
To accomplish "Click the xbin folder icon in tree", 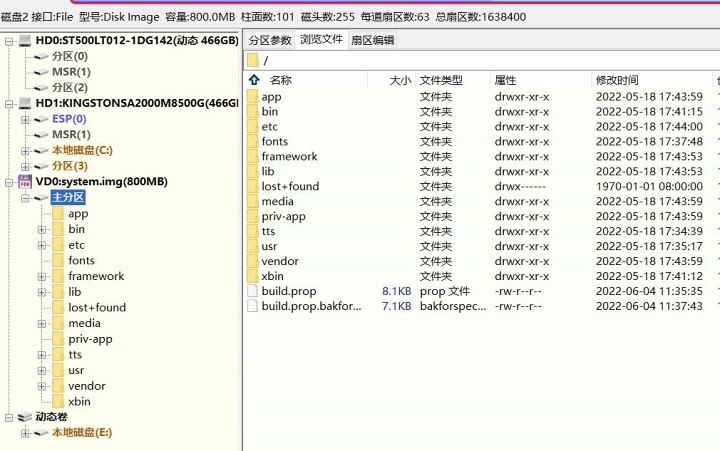I will [x=58, y=401].
